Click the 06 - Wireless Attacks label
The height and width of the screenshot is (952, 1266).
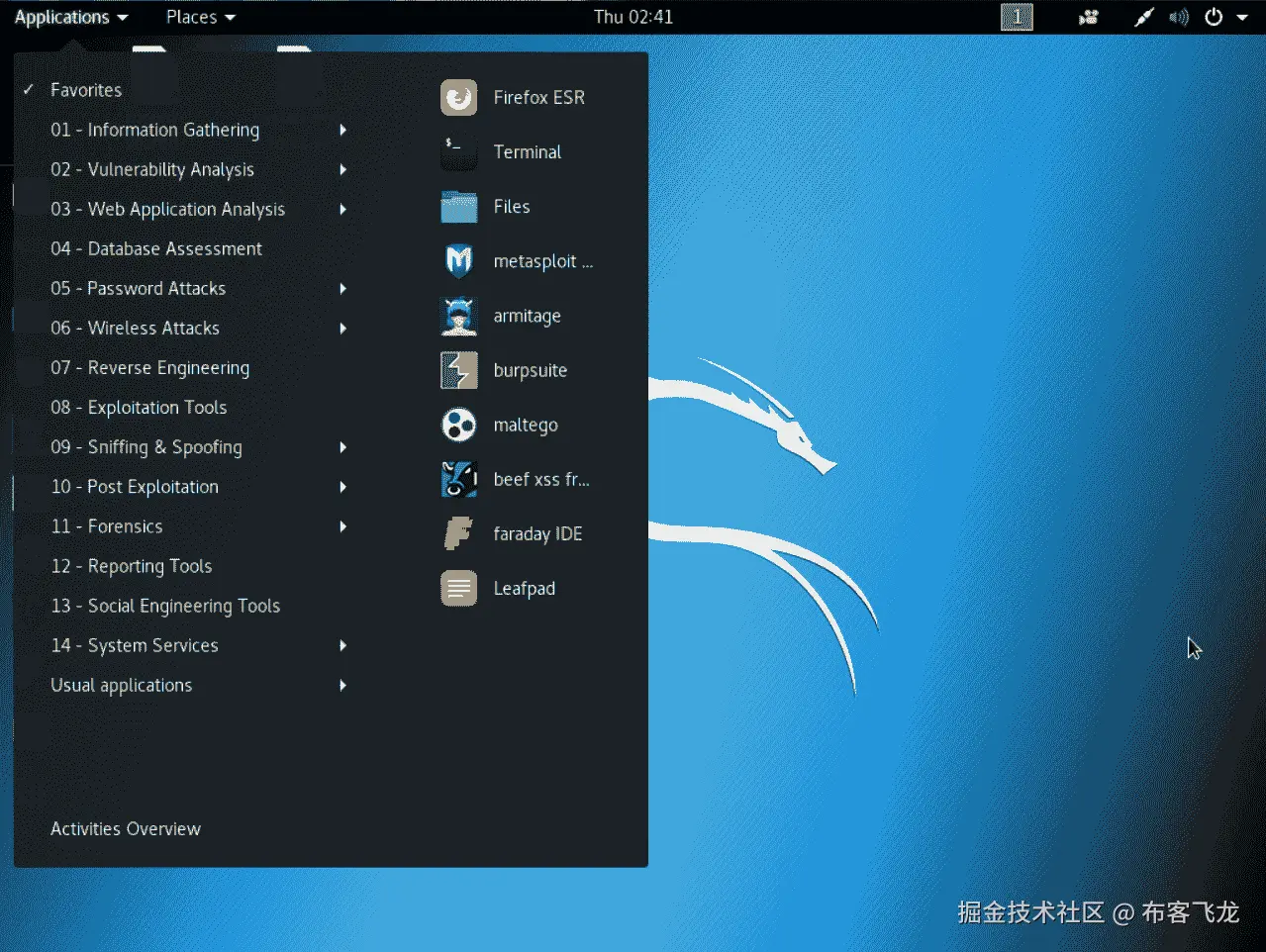(x=136, y=328)
